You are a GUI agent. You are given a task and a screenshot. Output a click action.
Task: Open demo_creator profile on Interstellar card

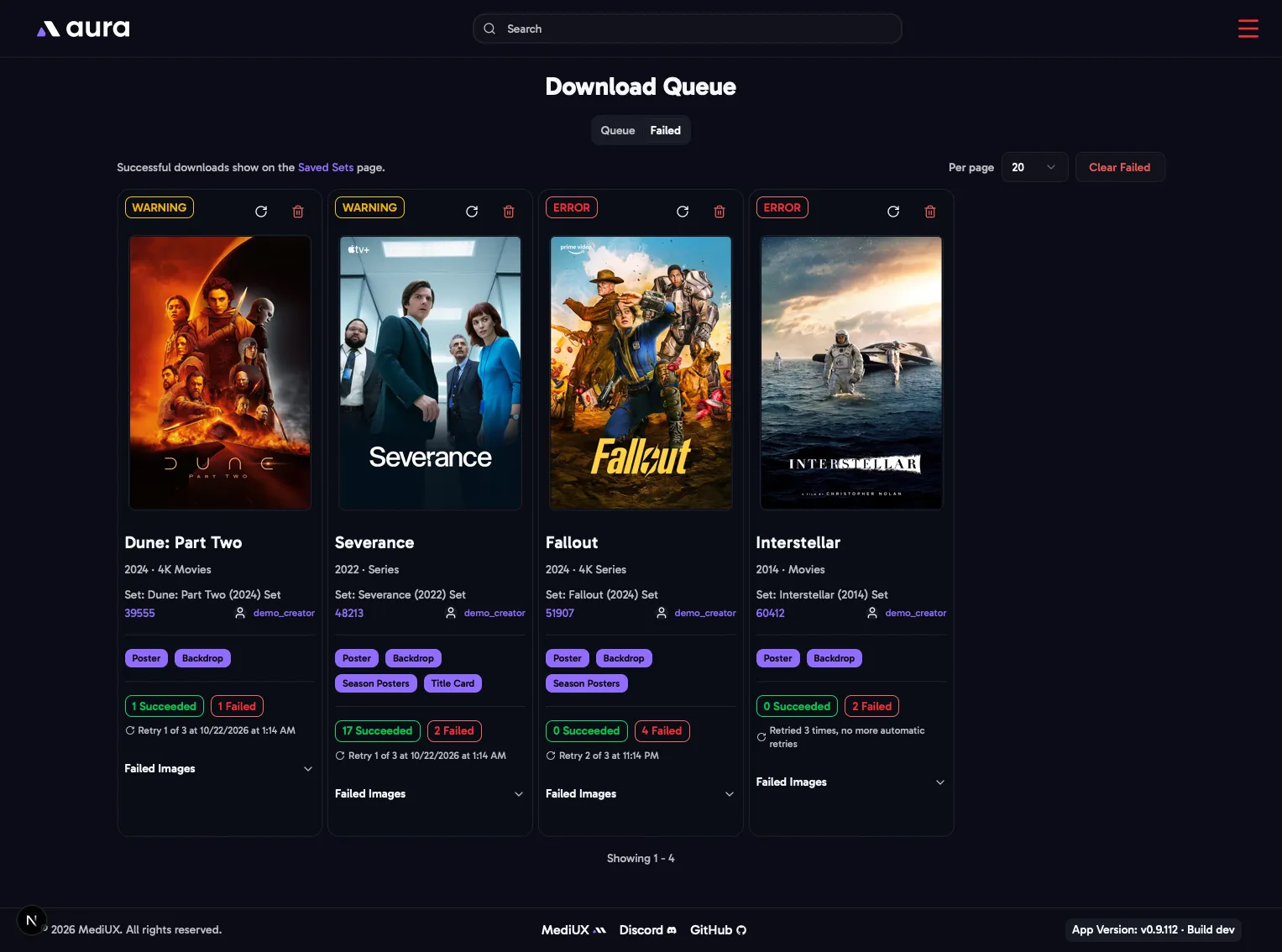pyautogui.click(x=915, y=614)
